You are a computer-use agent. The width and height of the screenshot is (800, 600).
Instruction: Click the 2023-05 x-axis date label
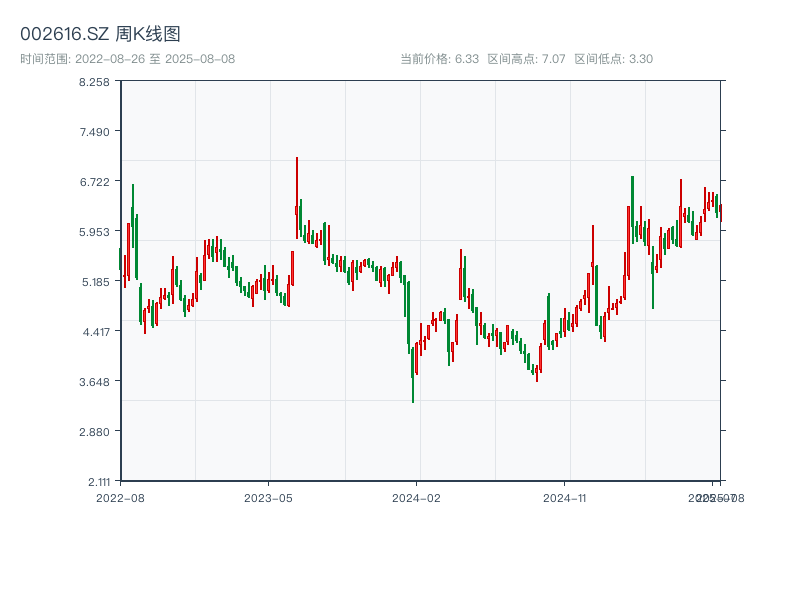(x=268, y=497)
